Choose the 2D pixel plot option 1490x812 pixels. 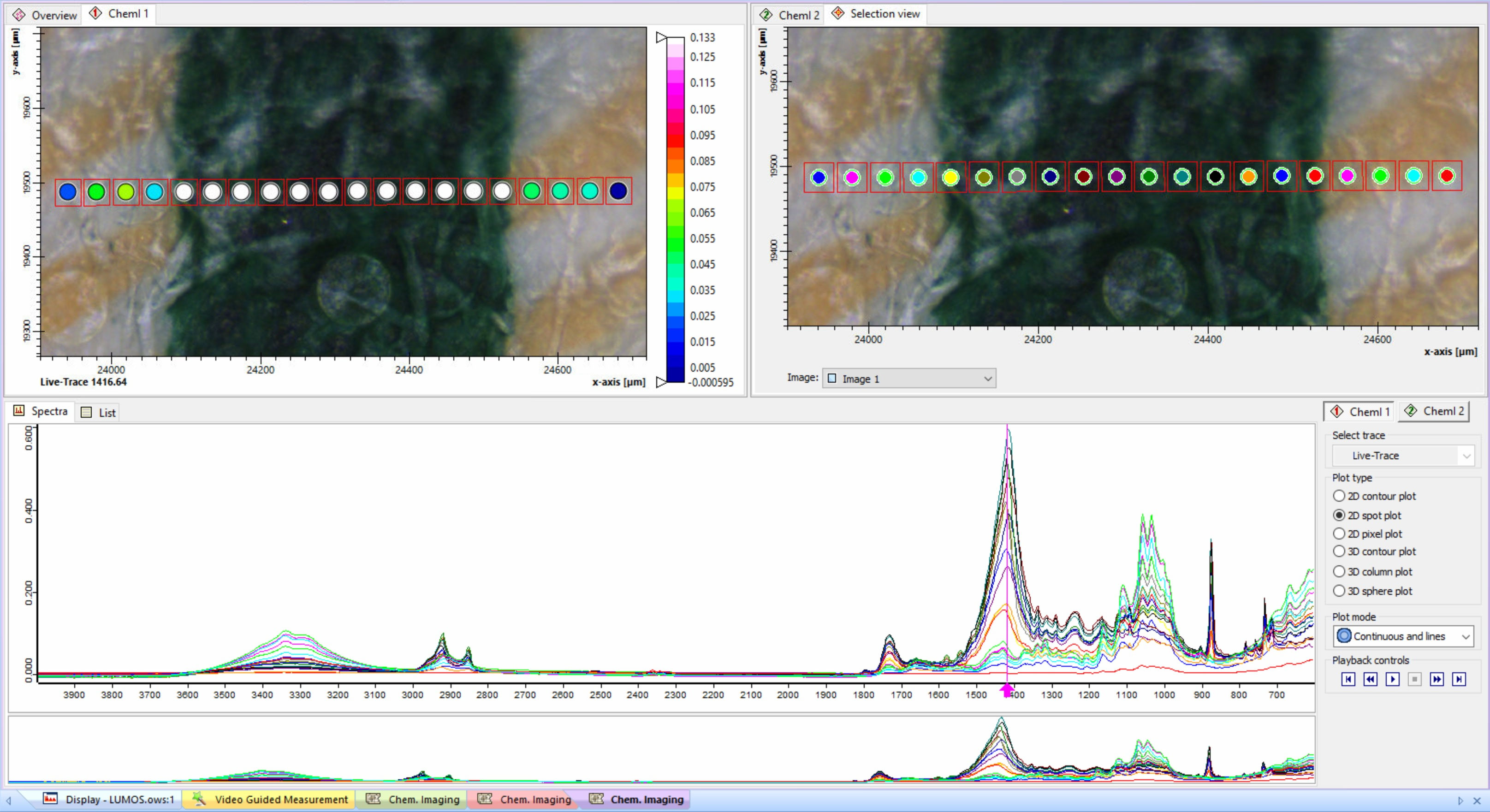(1340, 534)
